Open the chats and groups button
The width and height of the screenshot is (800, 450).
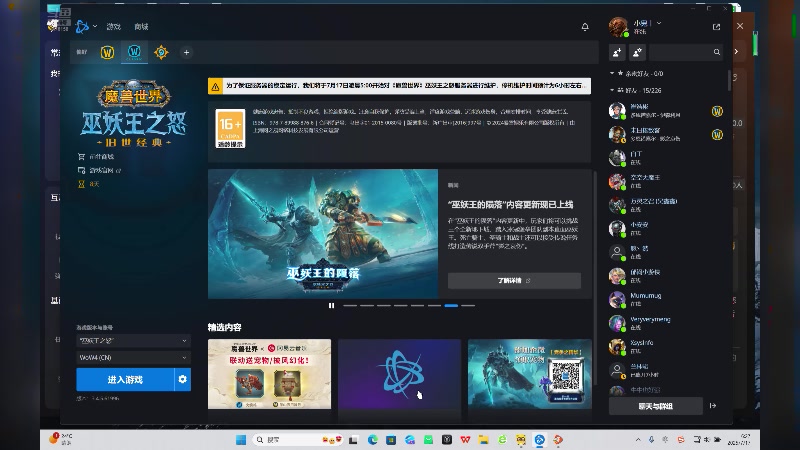point(656,406)
